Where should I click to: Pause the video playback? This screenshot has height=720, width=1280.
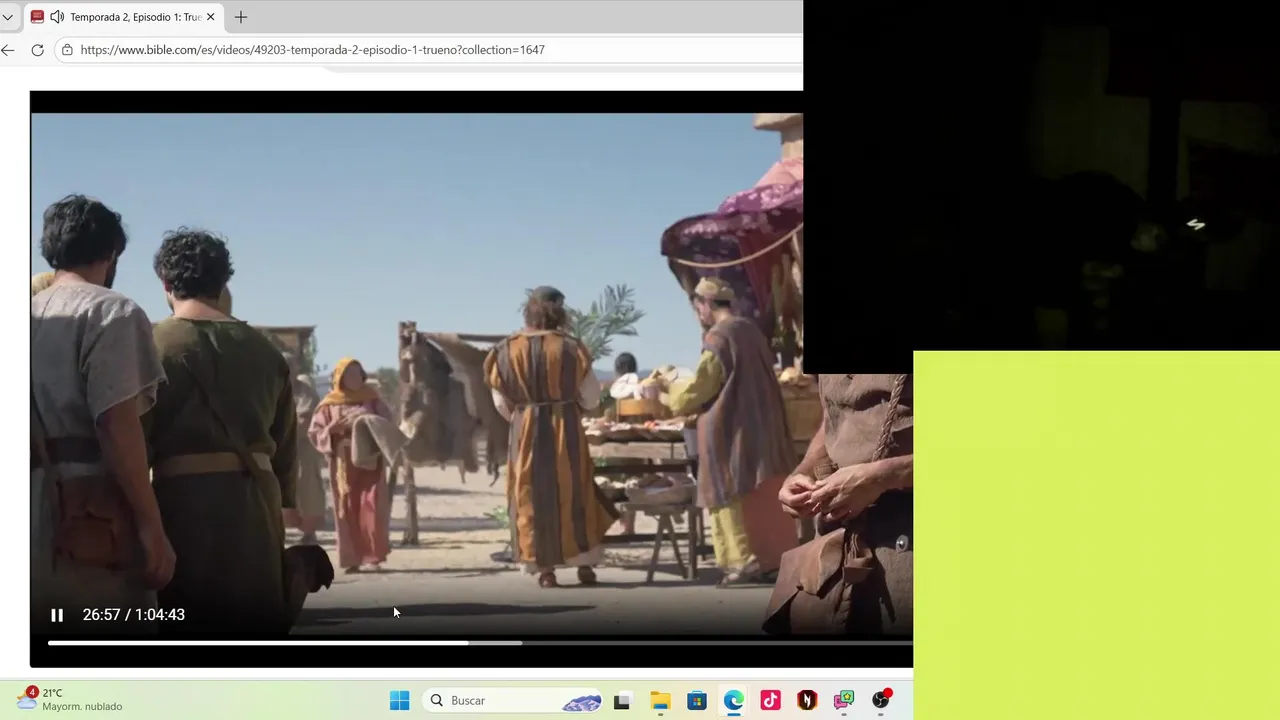pos(57,615)
